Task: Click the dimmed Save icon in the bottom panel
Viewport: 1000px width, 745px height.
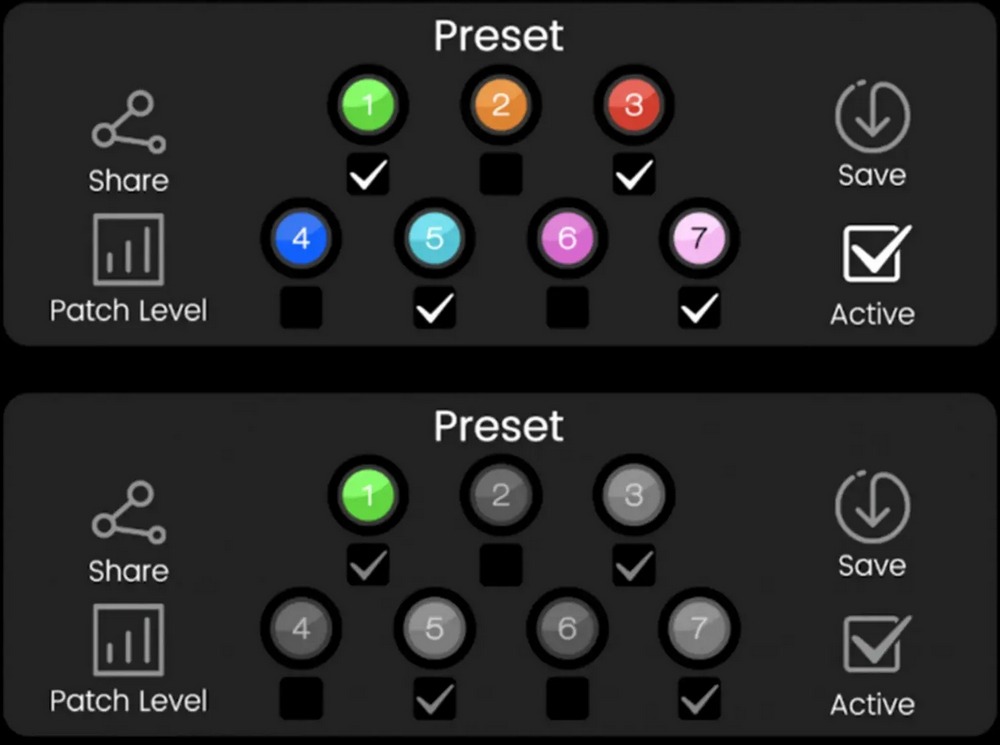Action: 872,506
